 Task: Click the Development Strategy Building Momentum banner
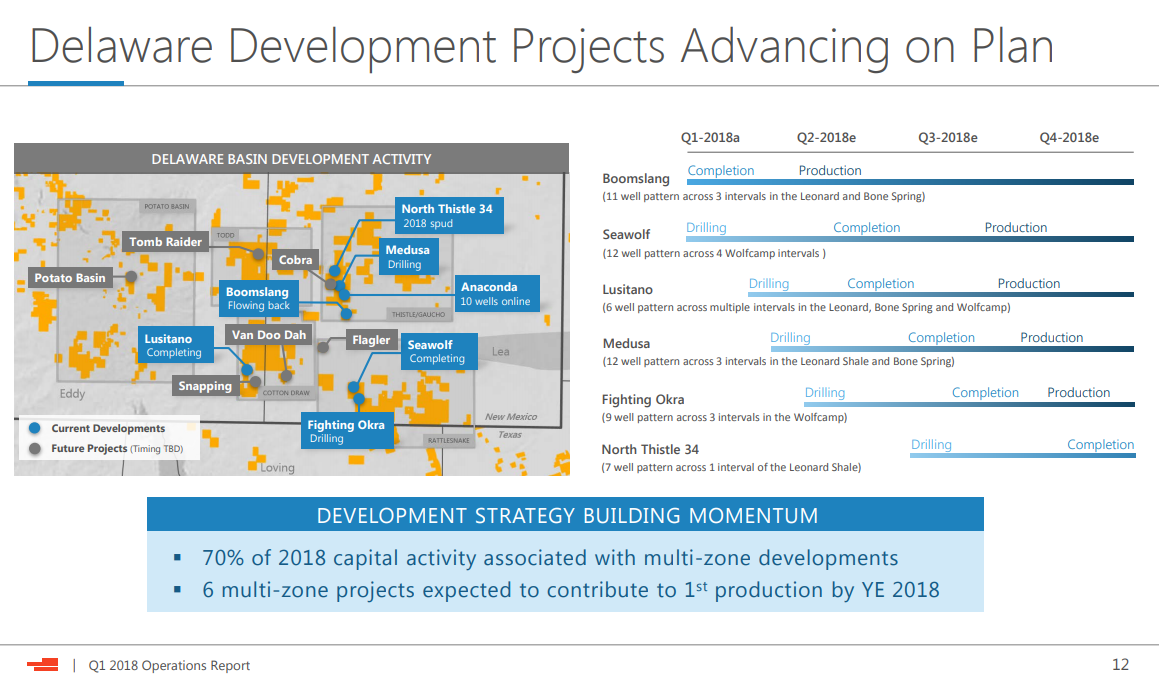pos(565,515)
